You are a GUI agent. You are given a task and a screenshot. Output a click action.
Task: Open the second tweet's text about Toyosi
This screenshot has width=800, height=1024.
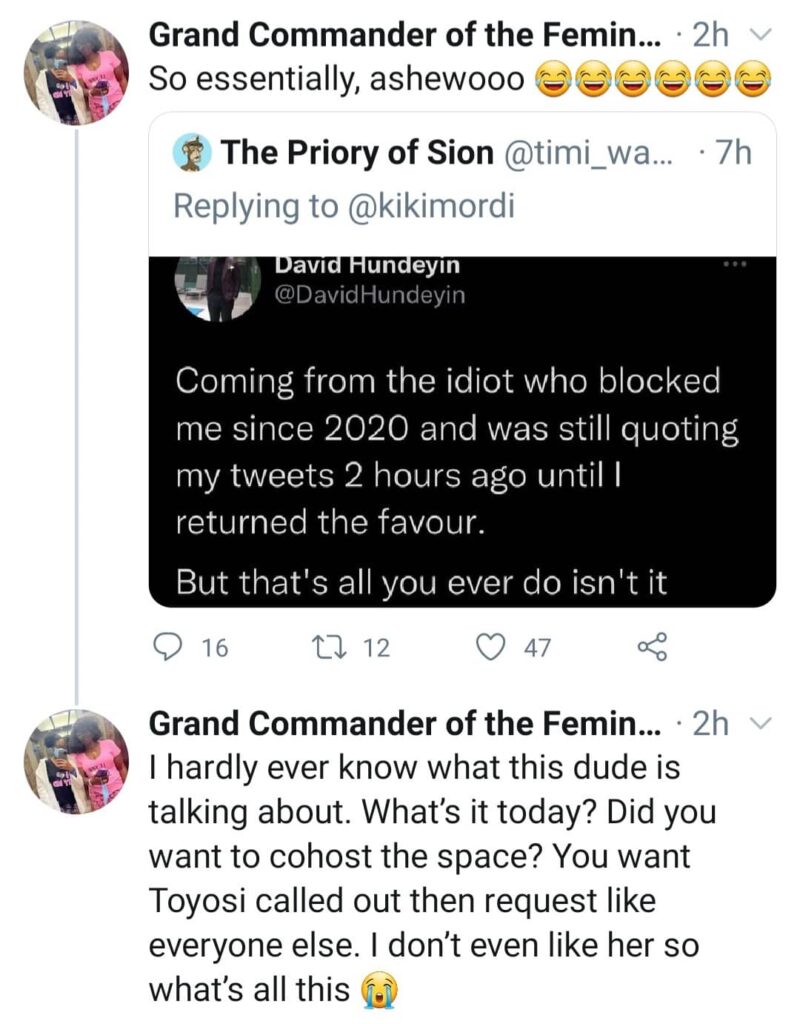(433, 879)
